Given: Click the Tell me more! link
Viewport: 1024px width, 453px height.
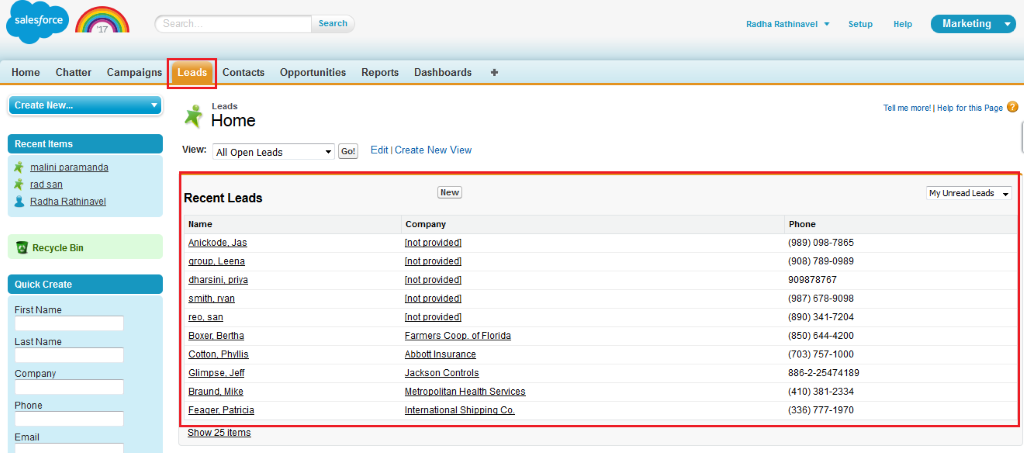Looking at the screenshot, I should tap(907, 108).
